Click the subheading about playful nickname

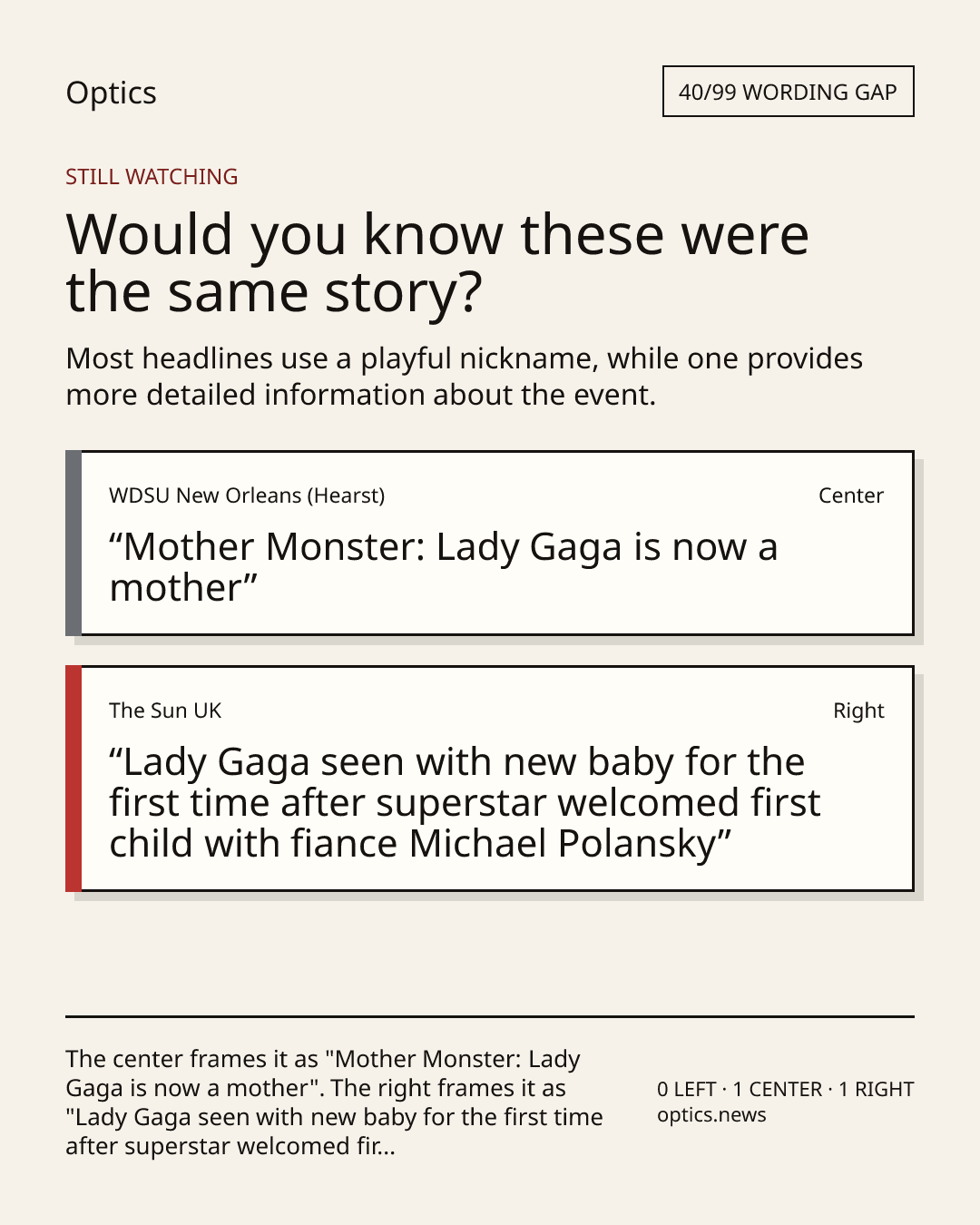(464, 377)
